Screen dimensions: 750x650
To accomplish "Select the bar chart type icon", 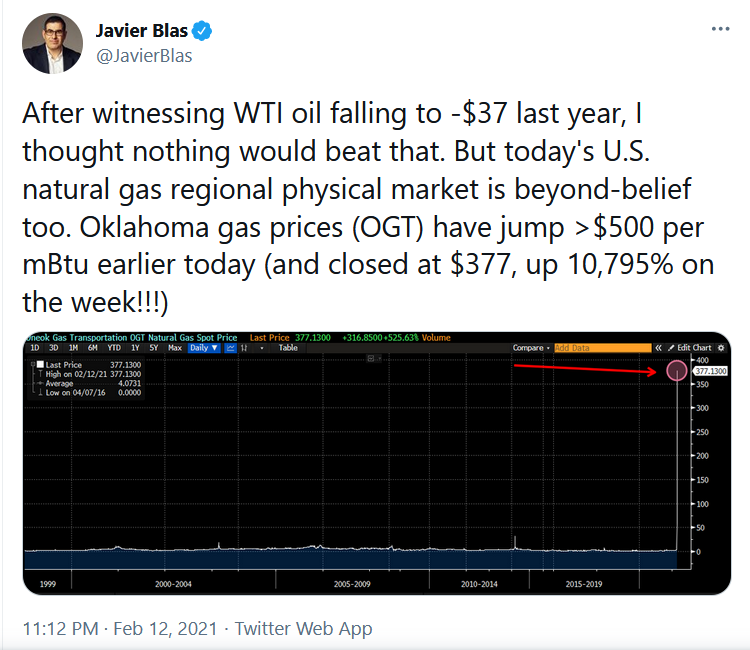I will point(243,347).
